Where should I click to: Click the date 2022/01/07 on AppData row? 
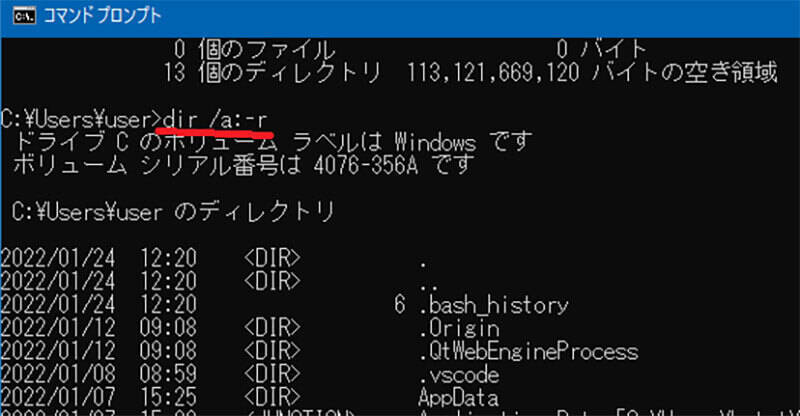58,397
